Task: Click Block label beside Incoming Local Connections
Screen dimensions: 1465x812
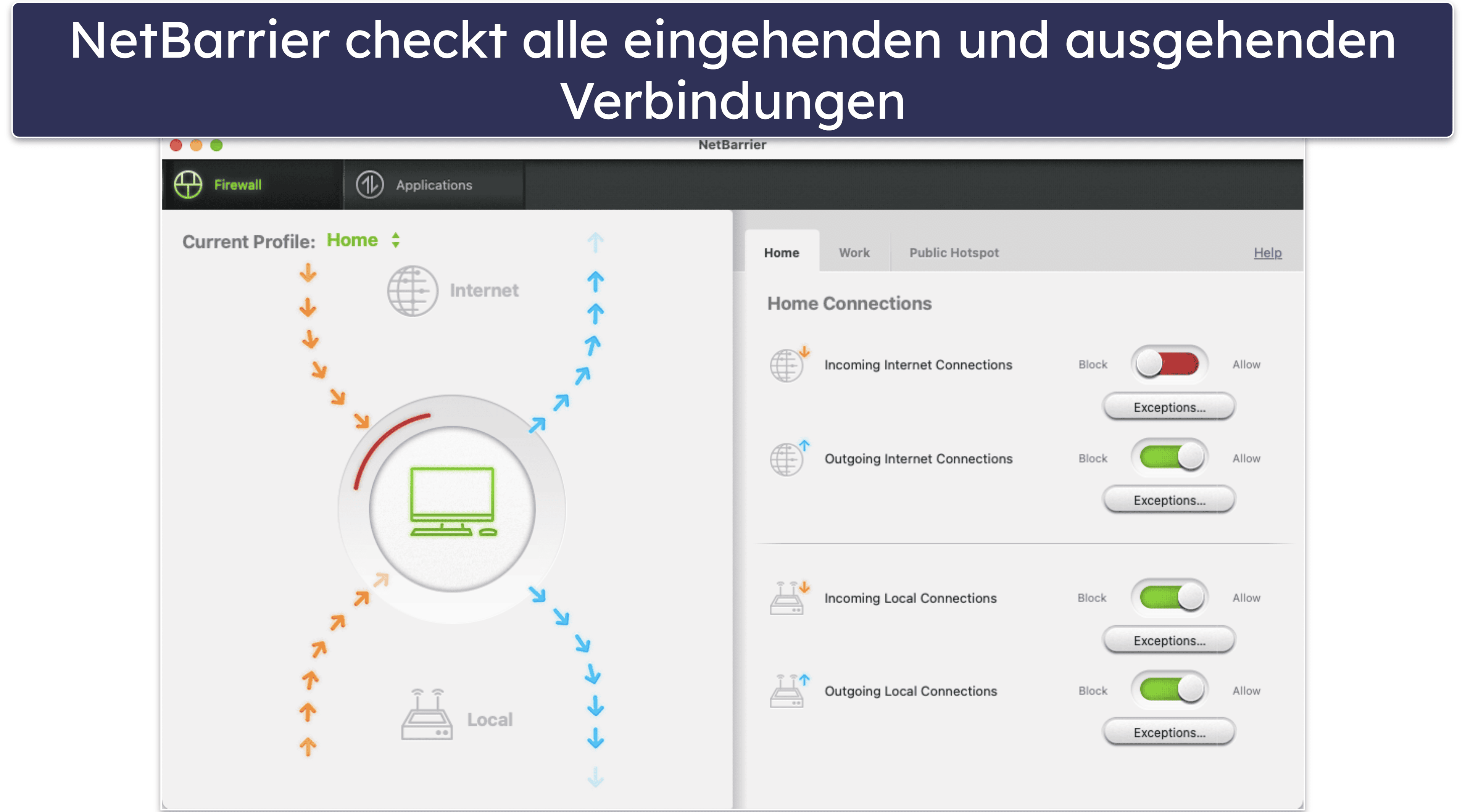Action: click(x=1091, y=598)
